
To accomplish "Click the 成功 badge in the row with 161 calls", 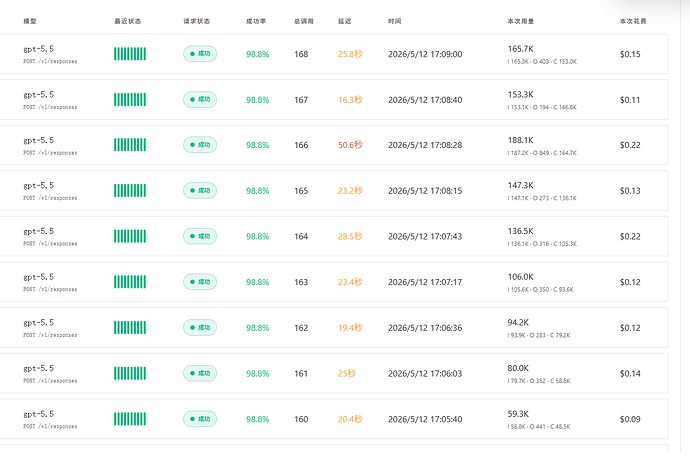I will click(200, 373).
